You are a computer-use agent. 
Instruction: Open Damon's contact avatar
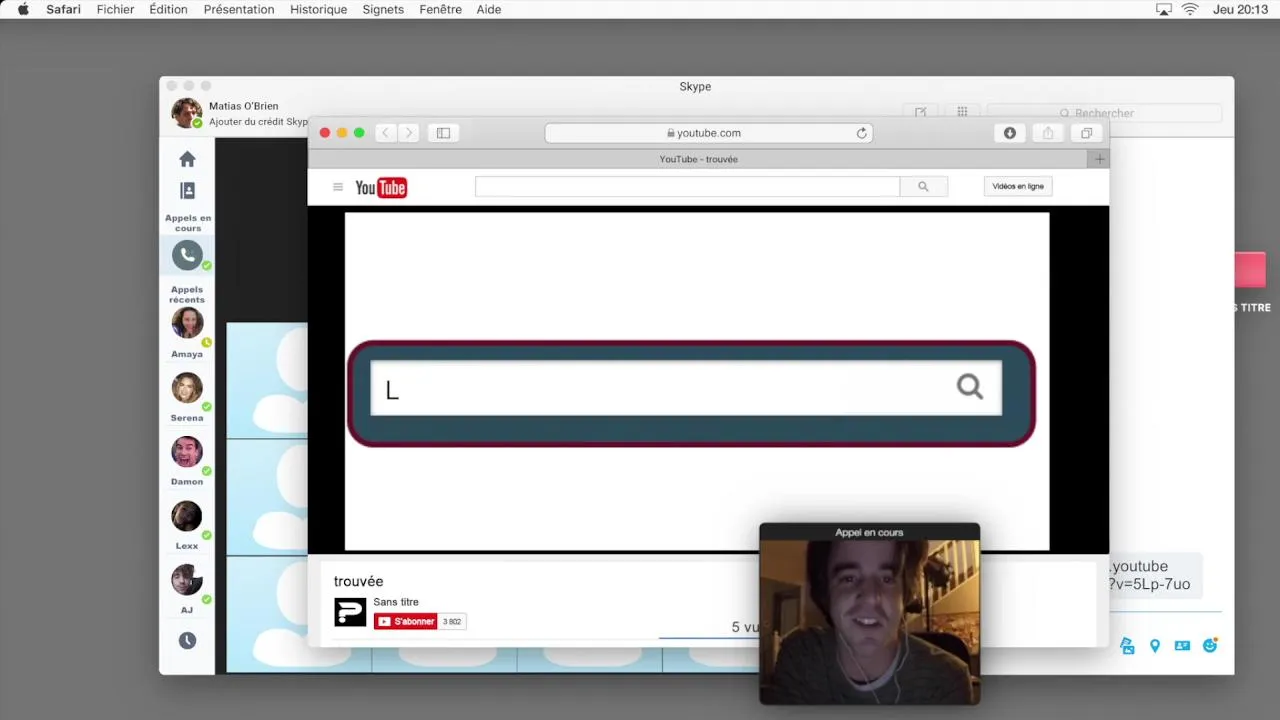tap(187, 451)
